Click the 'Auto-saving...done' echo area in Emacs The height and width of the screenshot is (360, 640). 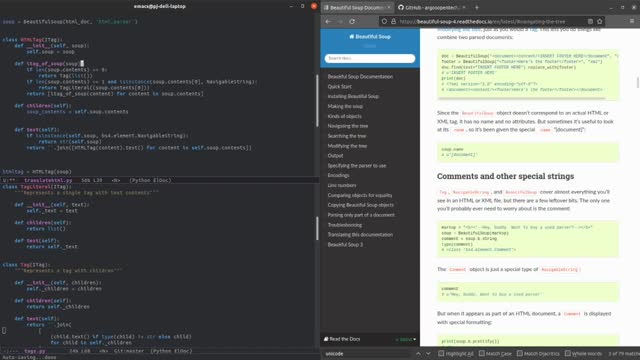(x=29, y=357)
